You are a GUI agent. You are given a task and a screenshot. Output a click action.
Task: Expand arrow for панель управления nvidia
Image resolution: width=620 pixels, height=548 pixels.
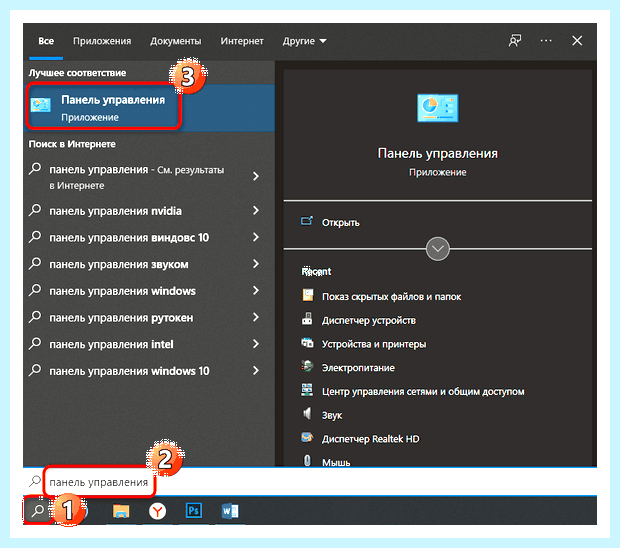[256, 210]
